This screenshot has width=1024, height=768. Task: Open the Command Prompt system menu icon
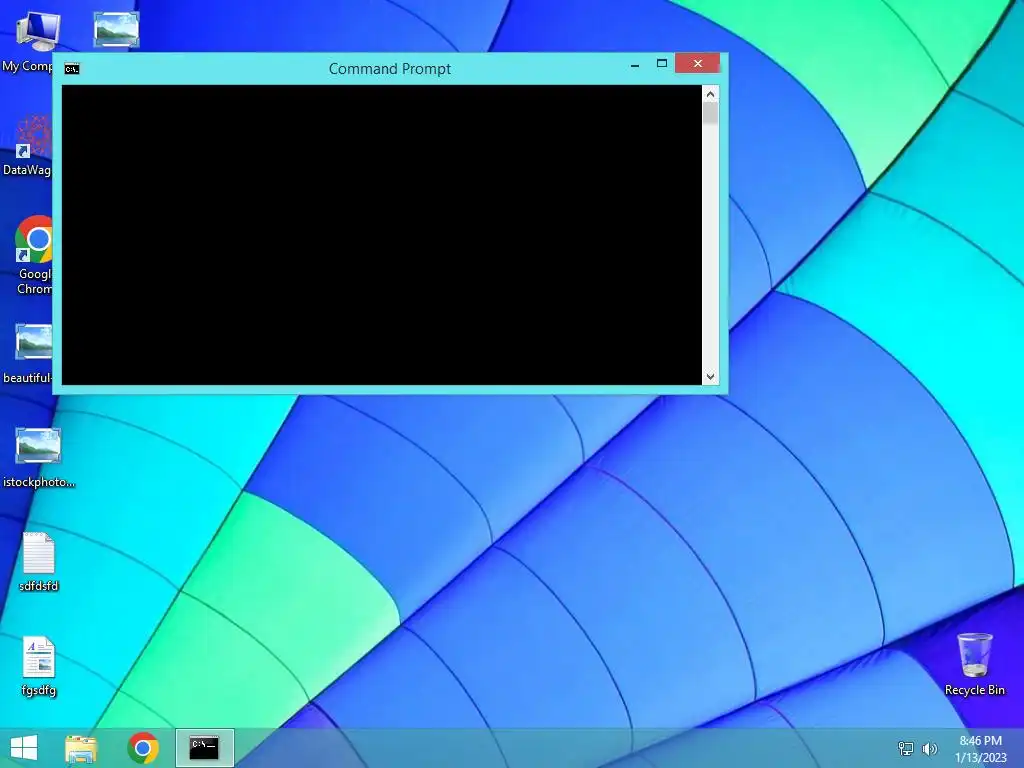point(72,69)
